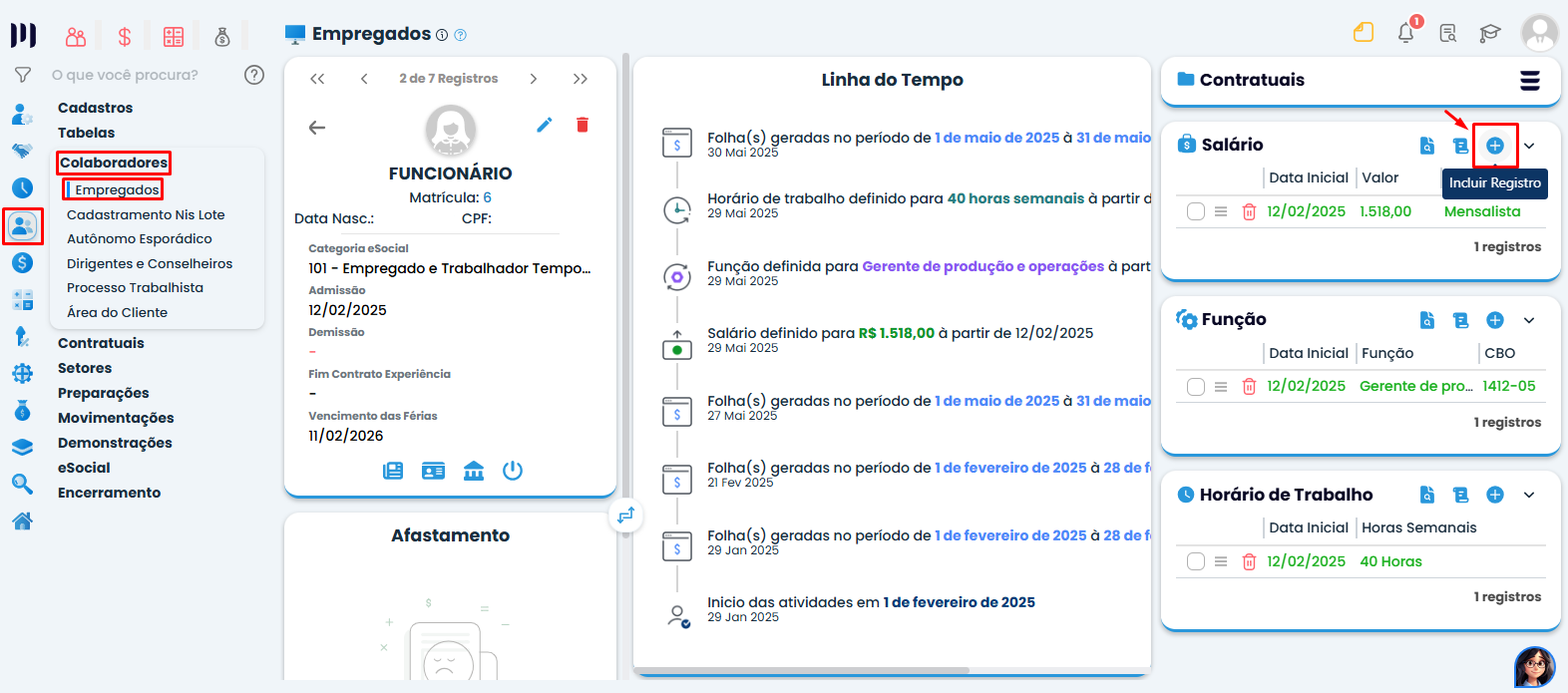Screen dimensions: 1568x693
Task: Open Processo Trabalhista
Action: 135,287
